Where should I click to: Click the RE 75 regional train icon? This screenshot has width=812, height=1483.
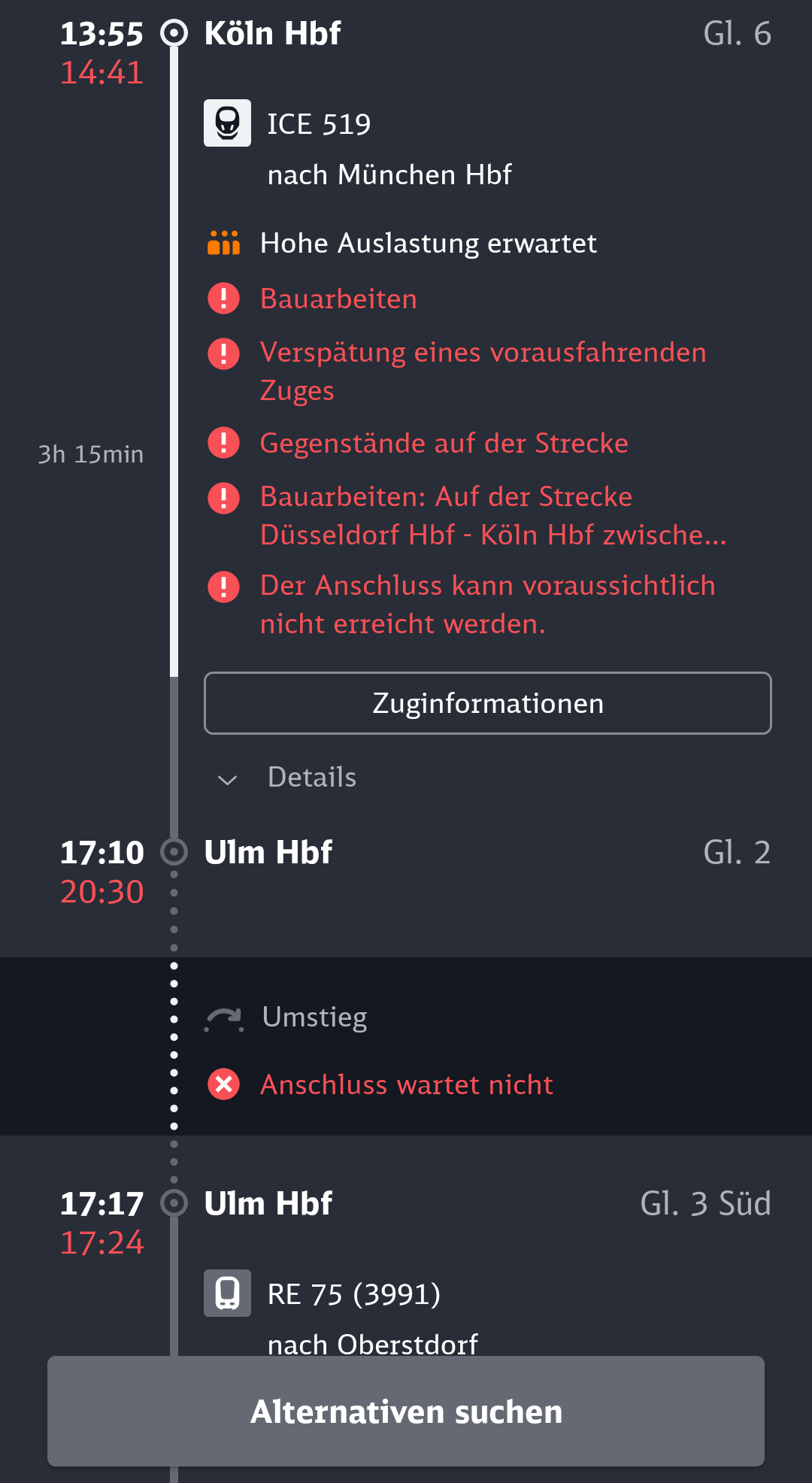pos(227,1293)
